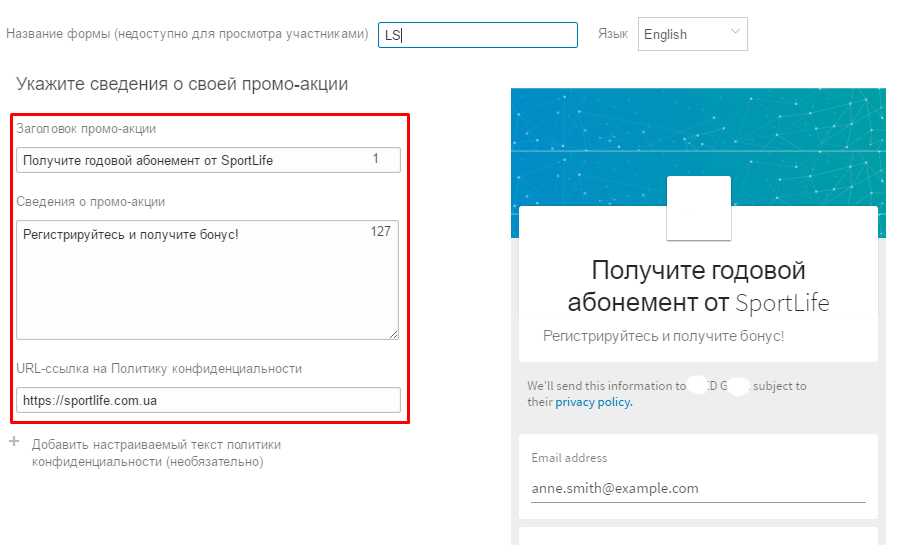The image size is (908, 545).
Task: Click 'Добавить настраиваемый текст политики конфиденциальности' link
Action: point(156,453)
